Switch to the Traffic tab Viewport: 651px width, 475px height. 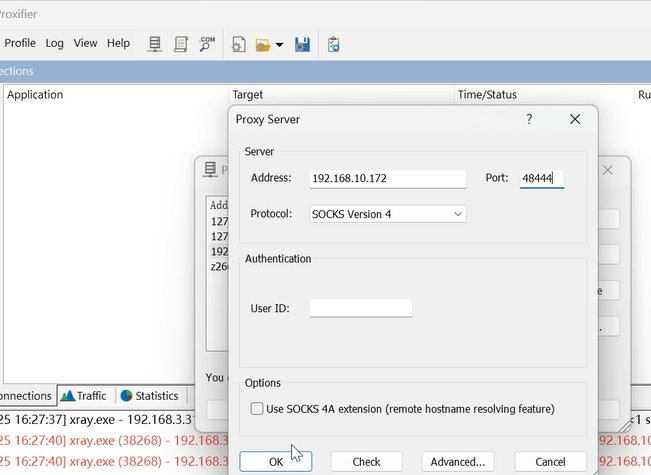point(85,396)
